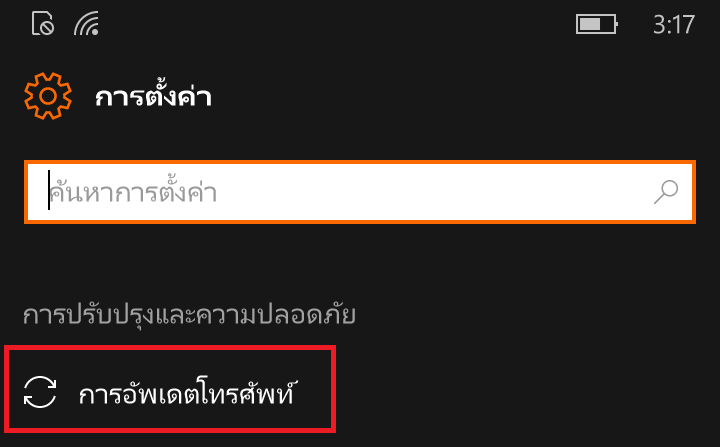Open the red-outlined phone update item
The width and height of the screenshot is (720, 447).
click(x=170, y=389)
